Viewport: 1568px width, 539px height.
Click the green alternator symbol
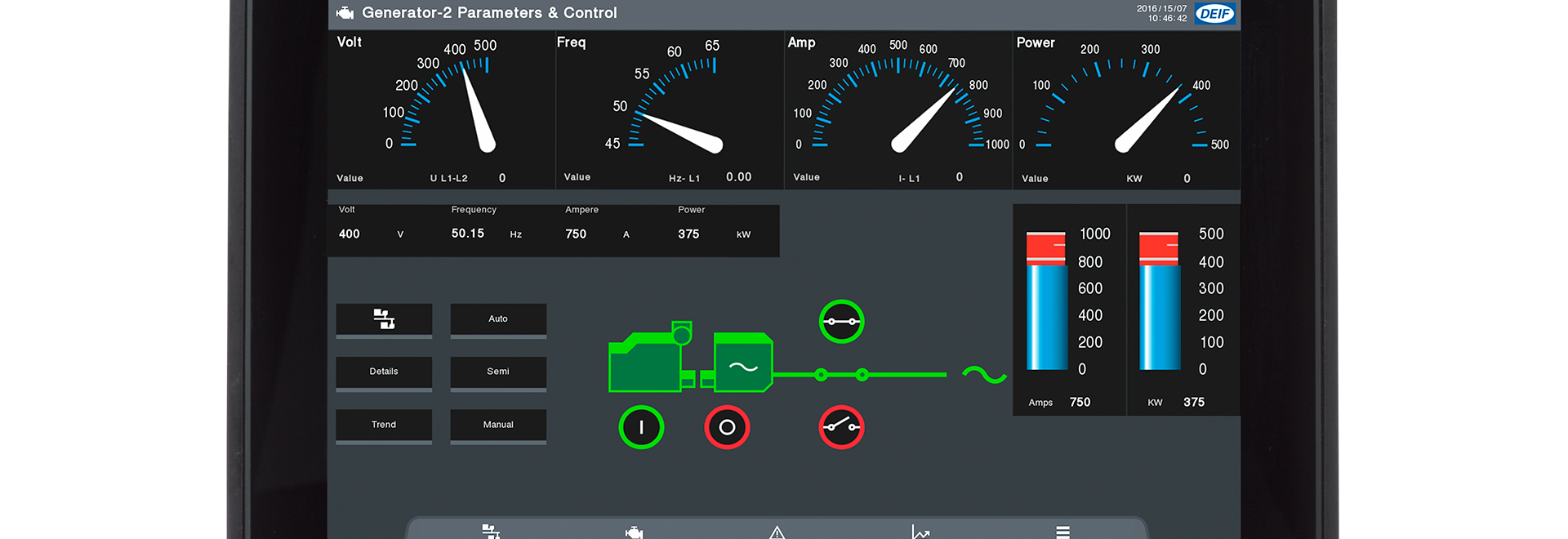click(742, 363)
